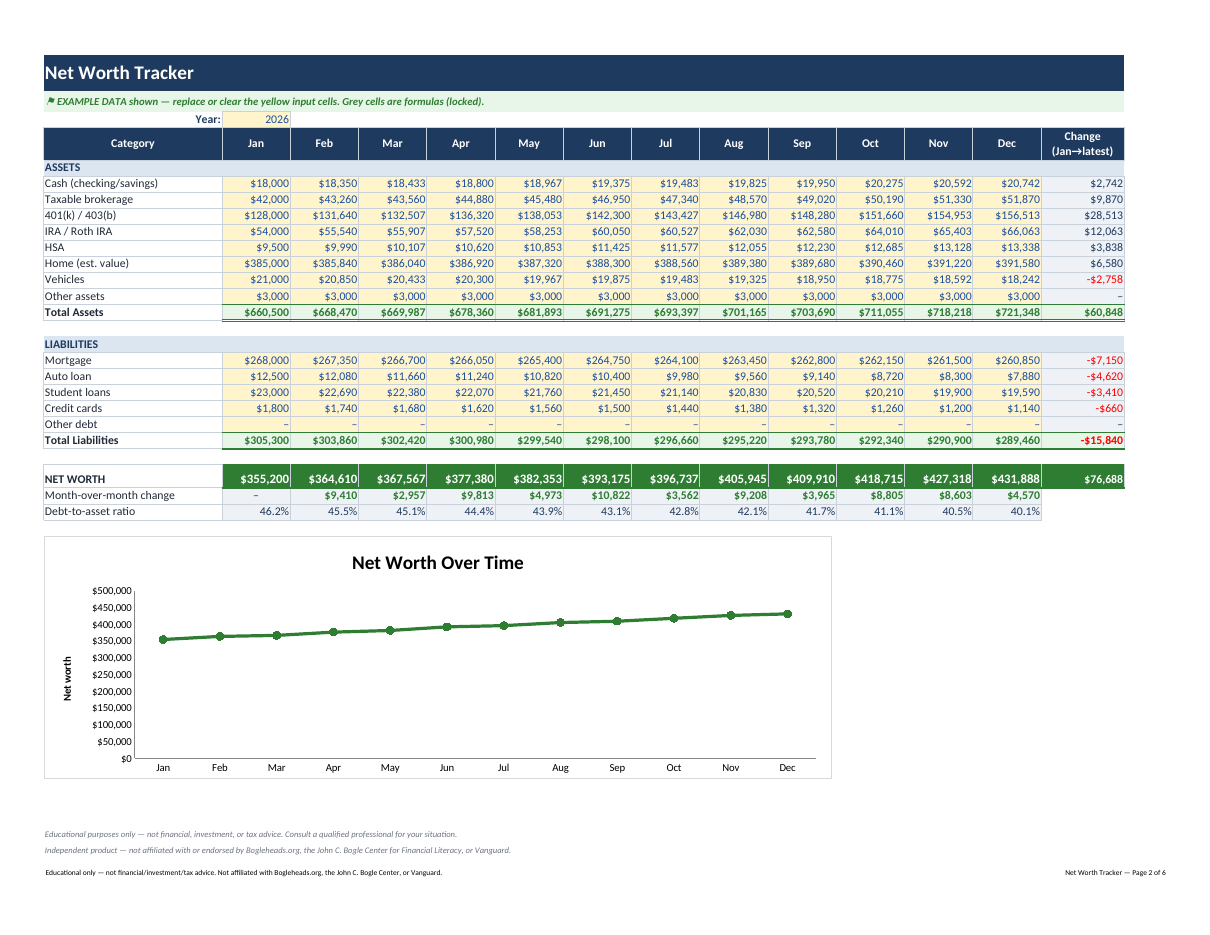The width and height of the screenshot is (1210, 935).
Task: Select Auto loan Dec value $7,880
Action: [1006, 376]
